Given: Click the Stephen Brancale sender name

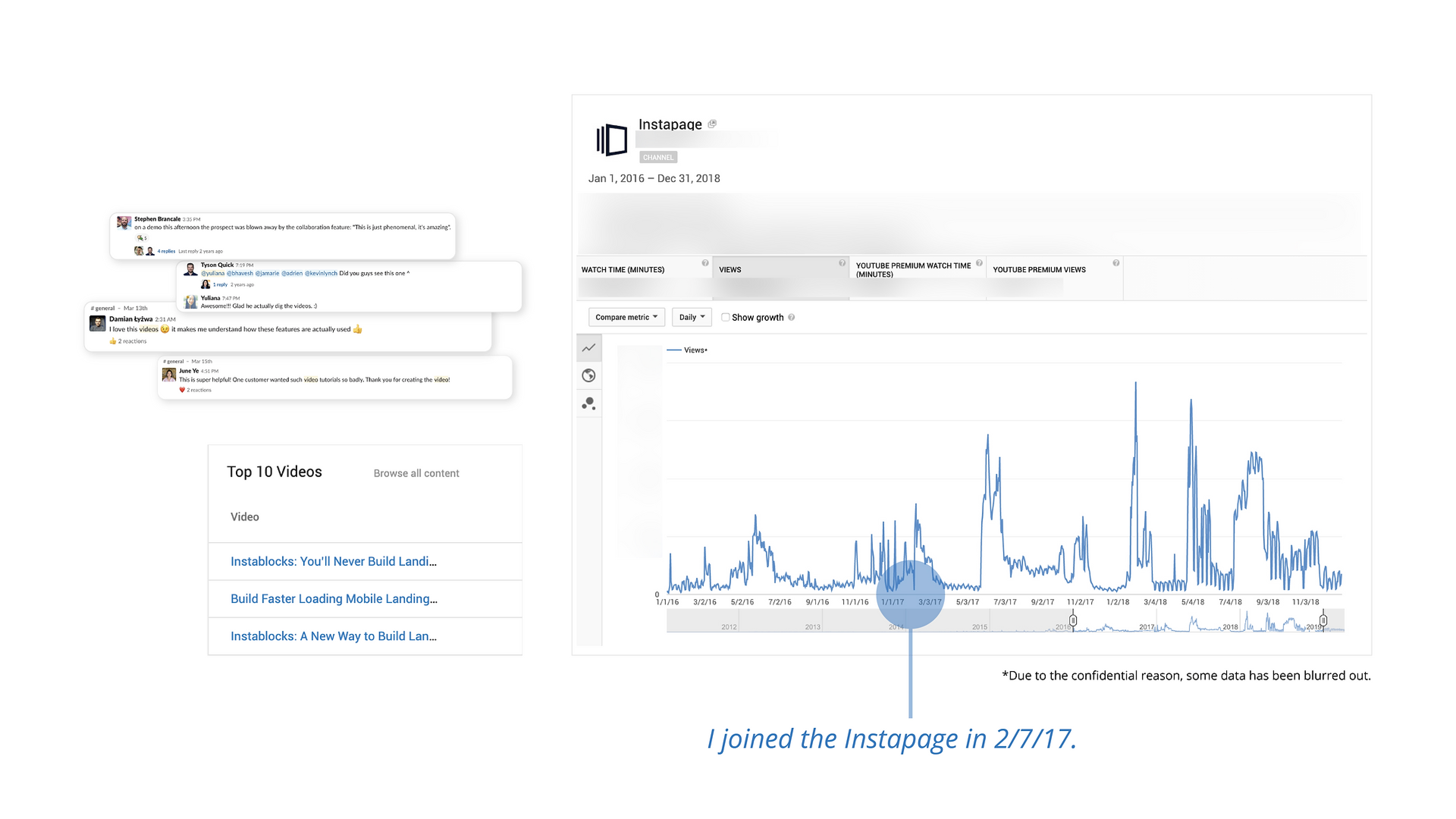Looking at the screenshot, I should (157, 219).
